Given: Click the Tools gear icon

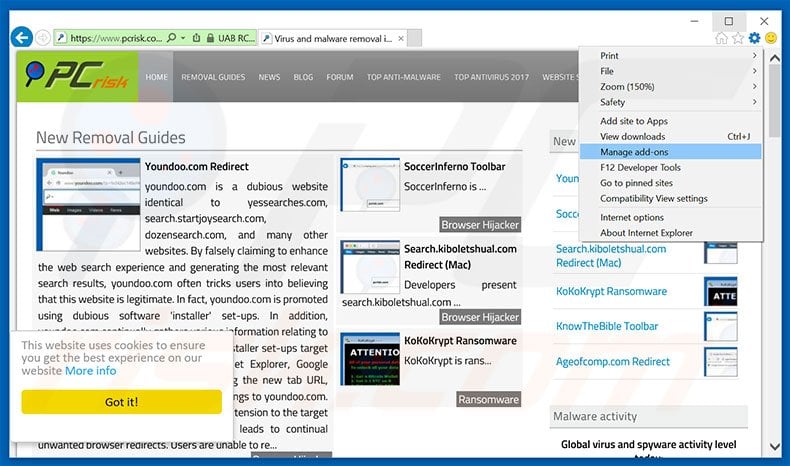Looking at the screenshot, I should [x=754, y=38].
